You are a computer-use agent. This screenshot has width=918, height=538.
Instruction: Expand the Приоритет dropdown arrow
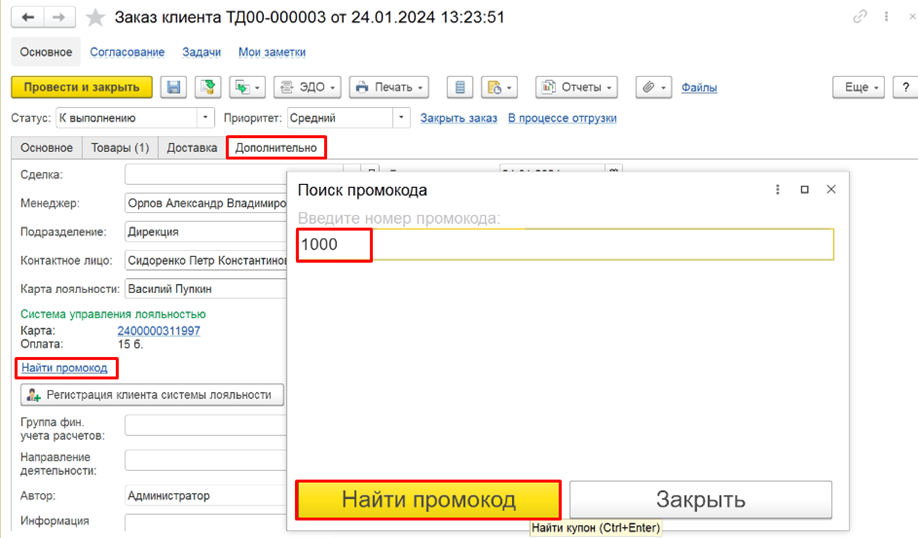[x=401, y=118]
